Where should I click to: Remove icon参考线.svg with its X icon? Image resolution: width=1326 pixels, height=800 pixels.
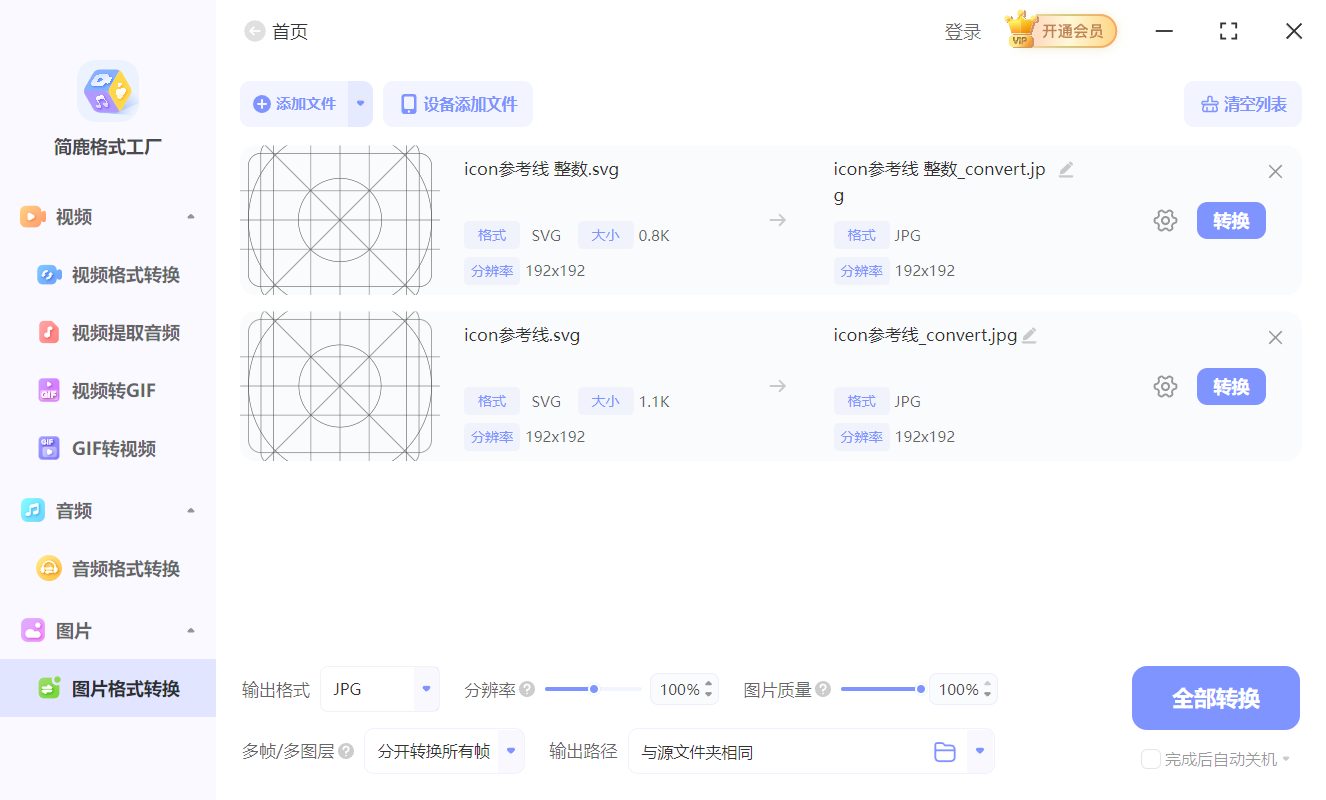[x=1275, y=338]
